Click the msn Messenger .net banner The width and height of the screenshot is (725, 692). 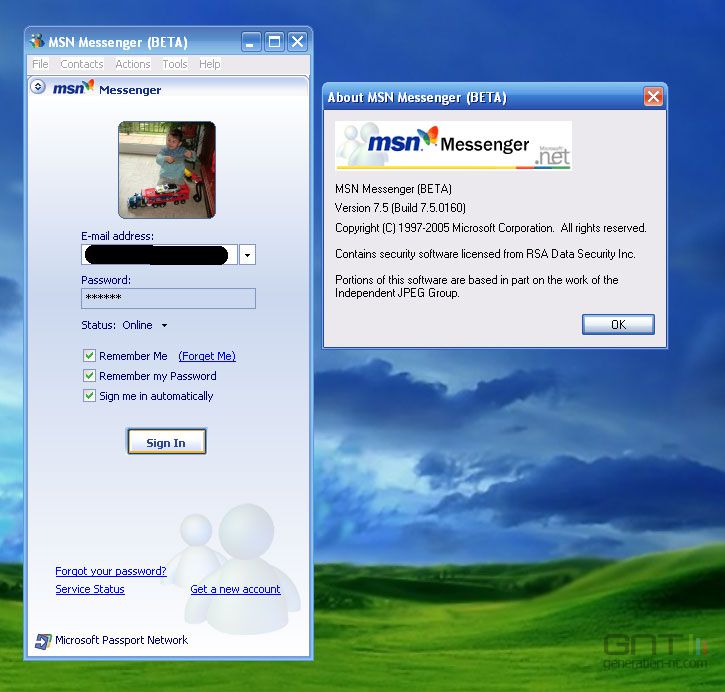coord(454,146)
